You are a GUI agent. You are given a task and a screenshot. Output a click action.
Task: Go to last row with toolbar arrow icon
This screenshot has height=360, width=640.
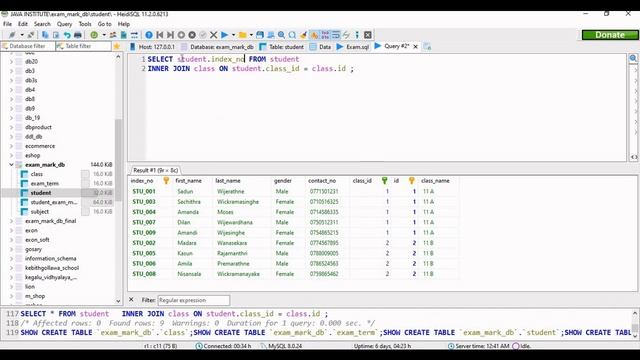[171, 35]
